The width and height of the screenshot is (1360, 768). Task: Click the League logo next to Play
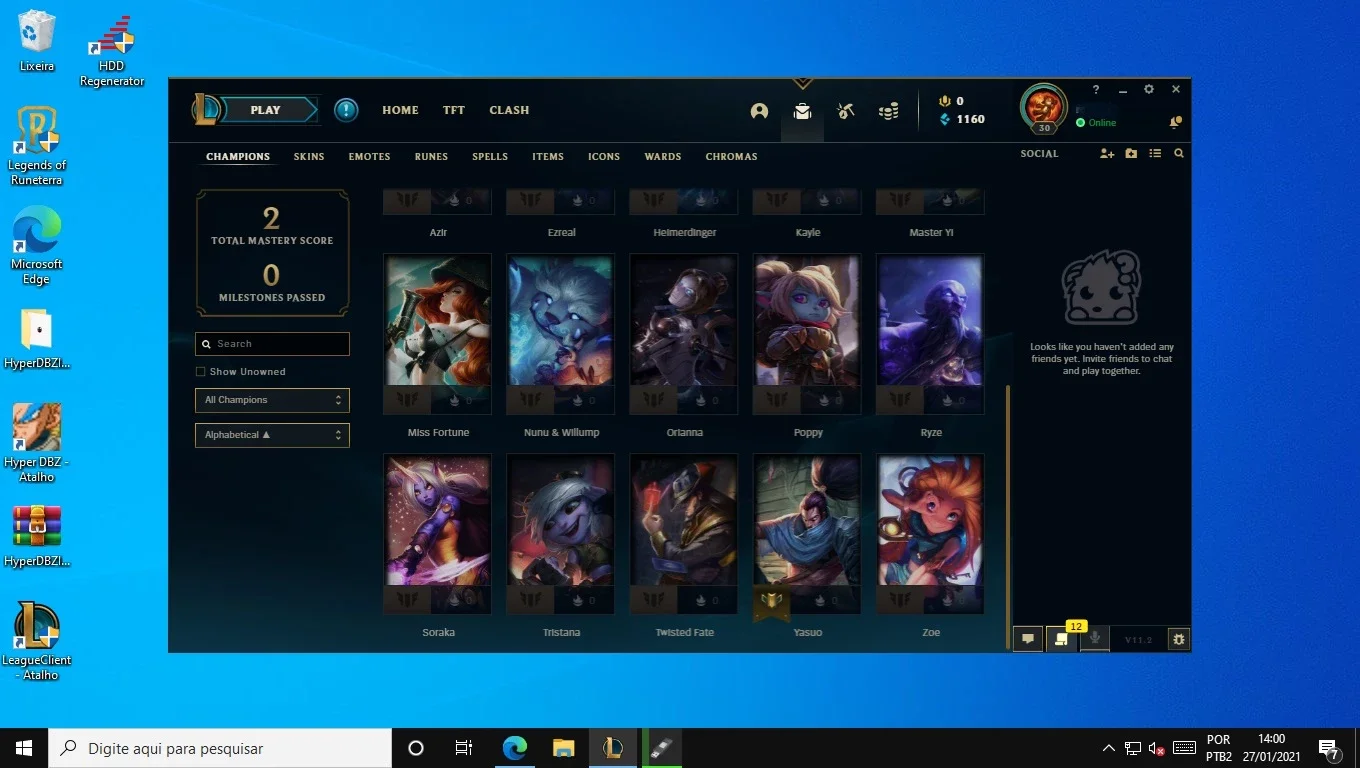(207, 110)
